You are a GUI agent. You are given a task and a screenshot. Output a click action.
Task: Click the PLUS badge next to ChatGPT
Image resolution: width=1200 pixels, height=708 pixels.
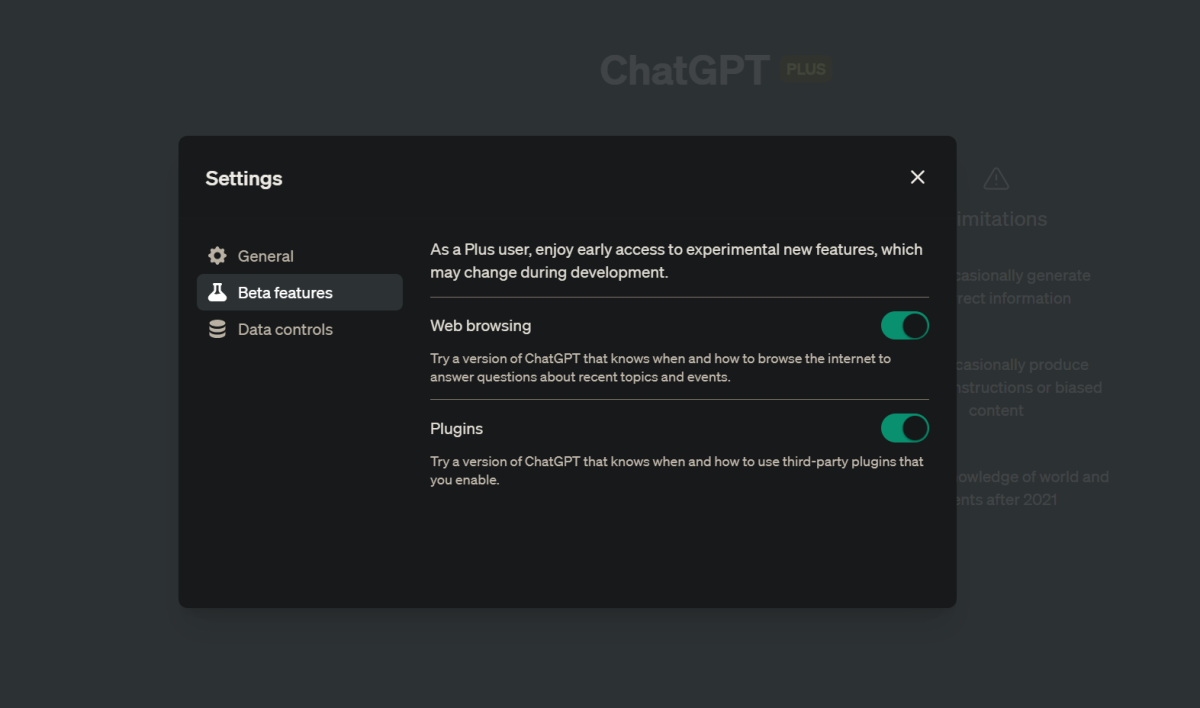click(x=806, y=70)
